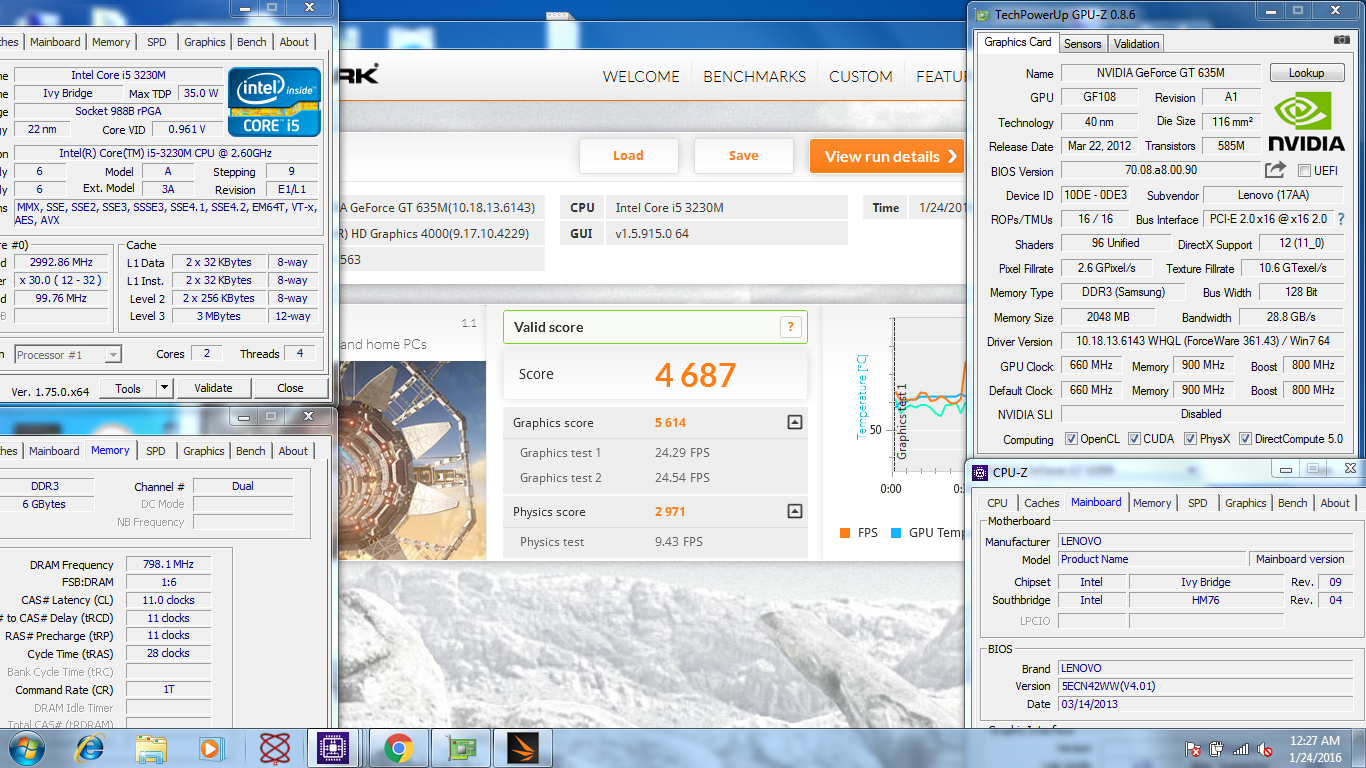Launch Internet Explorer from the taskbar

tap(90, 748)
